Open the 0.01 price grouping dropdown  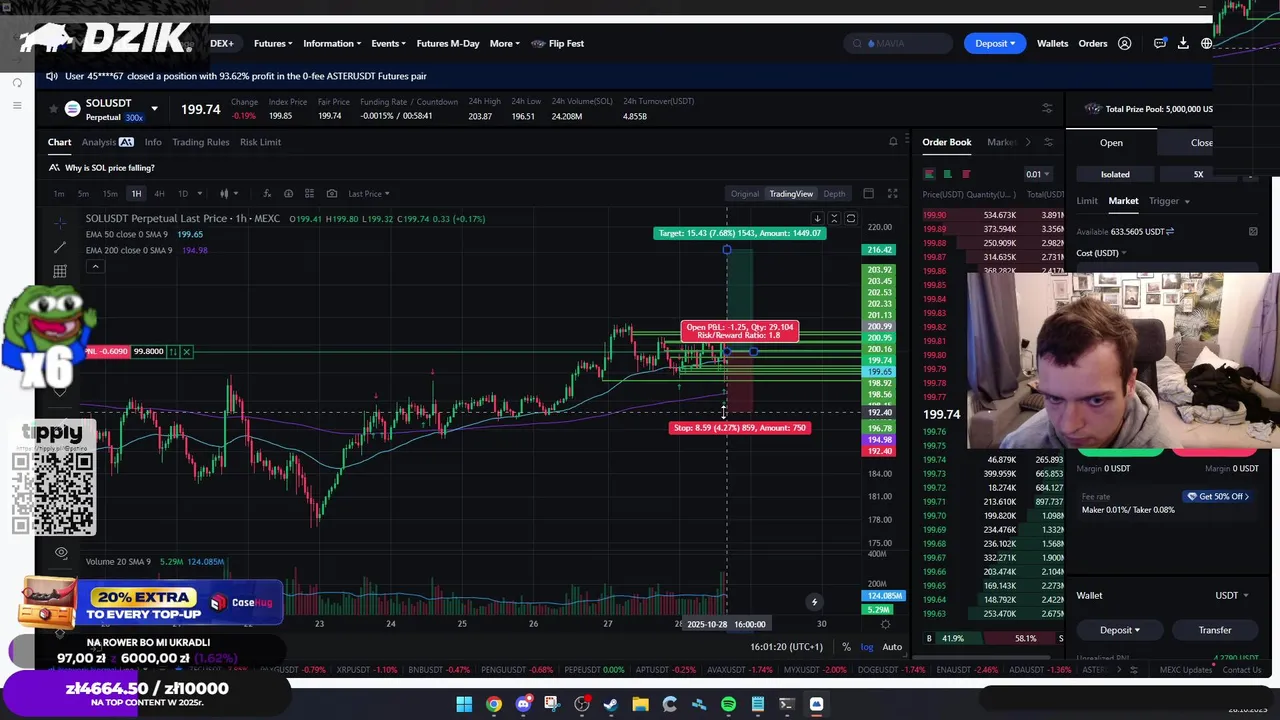tap(1036, 174)
